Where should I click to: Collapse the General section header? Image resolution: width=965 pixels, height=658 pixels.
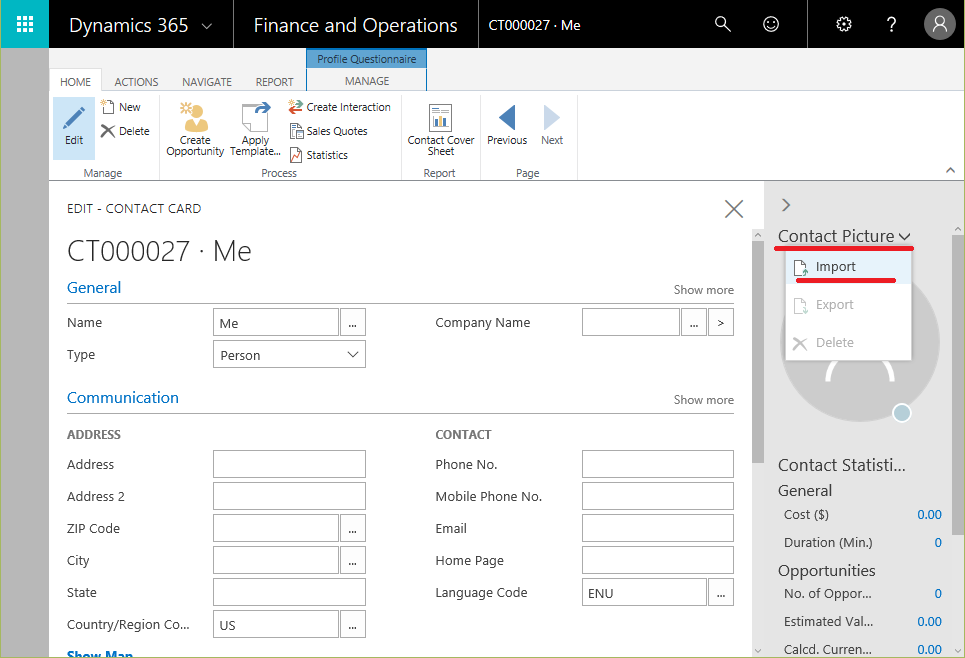click(x=94, y=287)
